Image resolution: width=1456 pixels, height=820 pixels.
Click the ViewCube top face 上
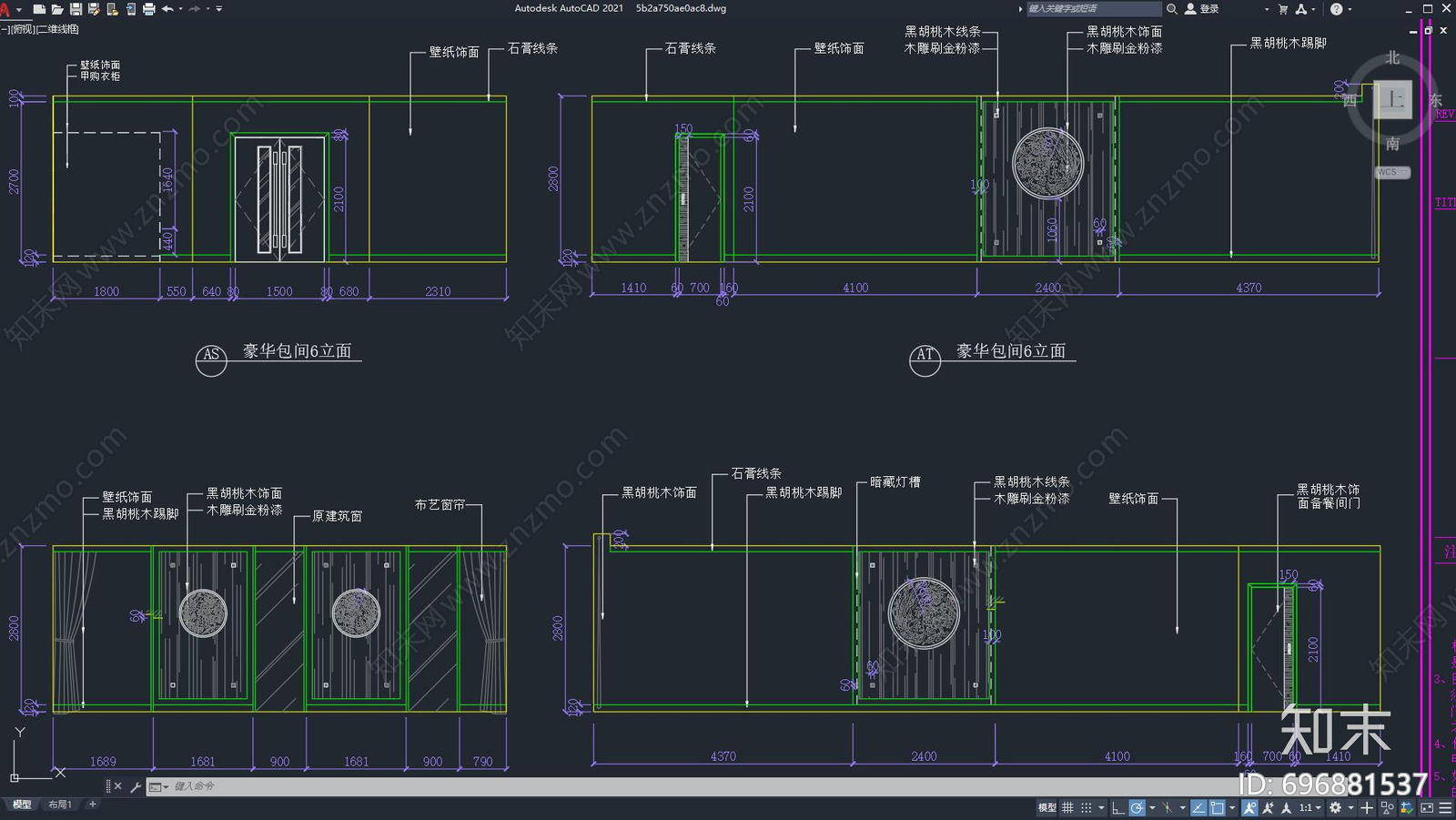pos(1393,100)
